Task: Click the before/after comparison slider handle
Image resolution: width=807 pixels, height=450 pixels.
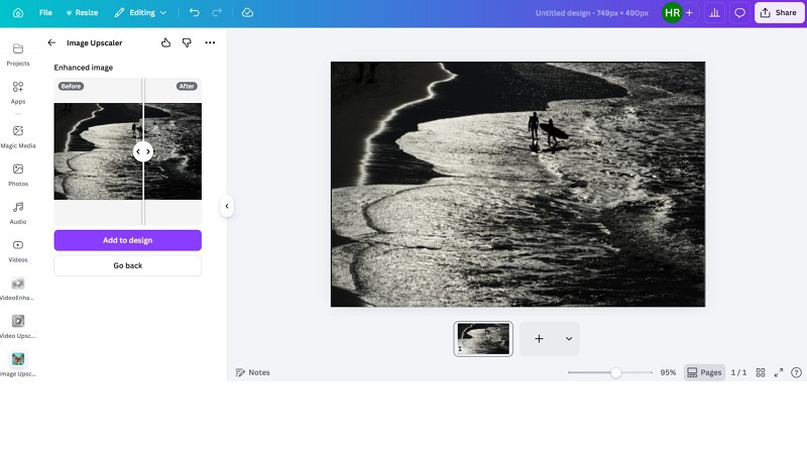Action: [x=143, y=151]
